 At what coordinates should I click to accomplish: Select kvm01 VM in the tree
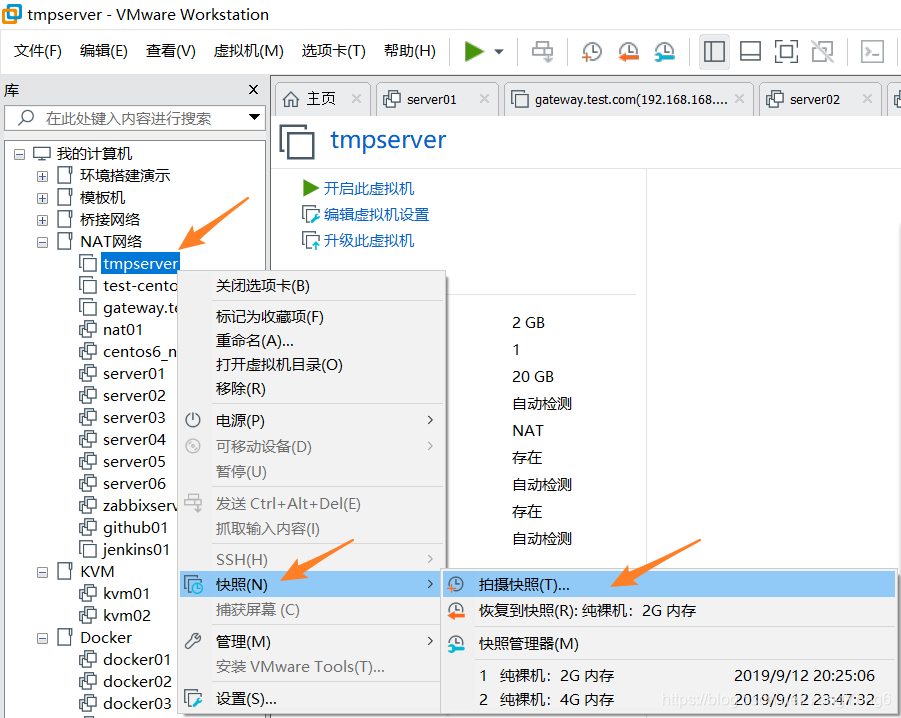point(126,593)
